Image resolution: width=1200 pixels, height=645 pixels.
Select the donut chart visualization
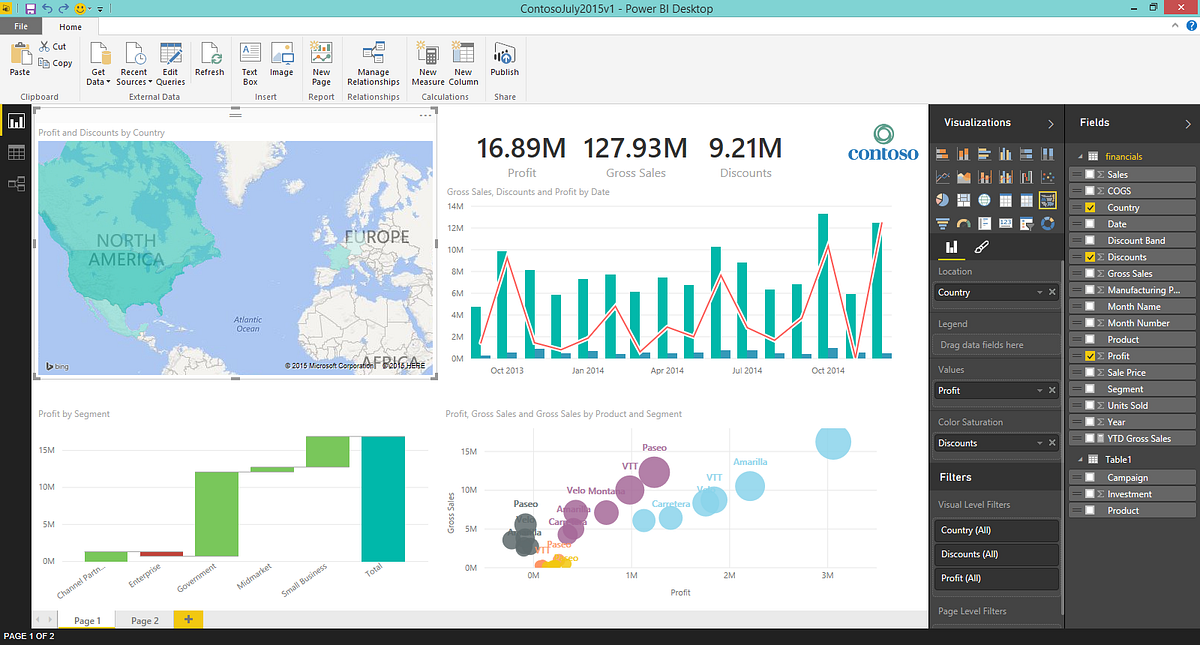(x=1047, y=222)
